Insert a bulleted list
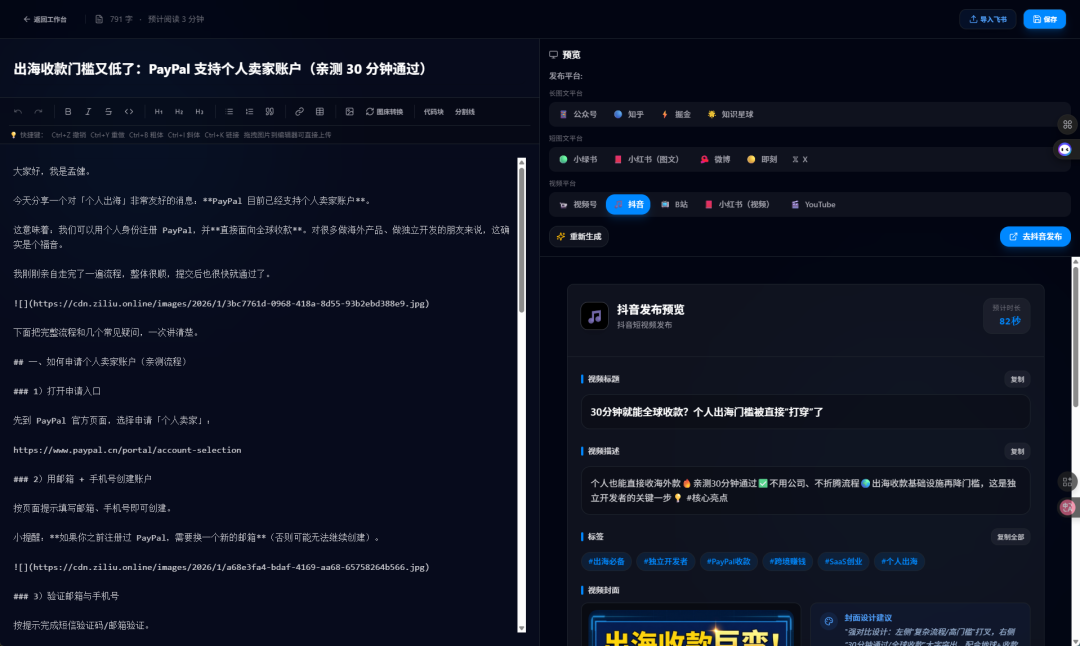Image resolution: width=1080 pixels, height=646 pixels. tap(229, 112)
